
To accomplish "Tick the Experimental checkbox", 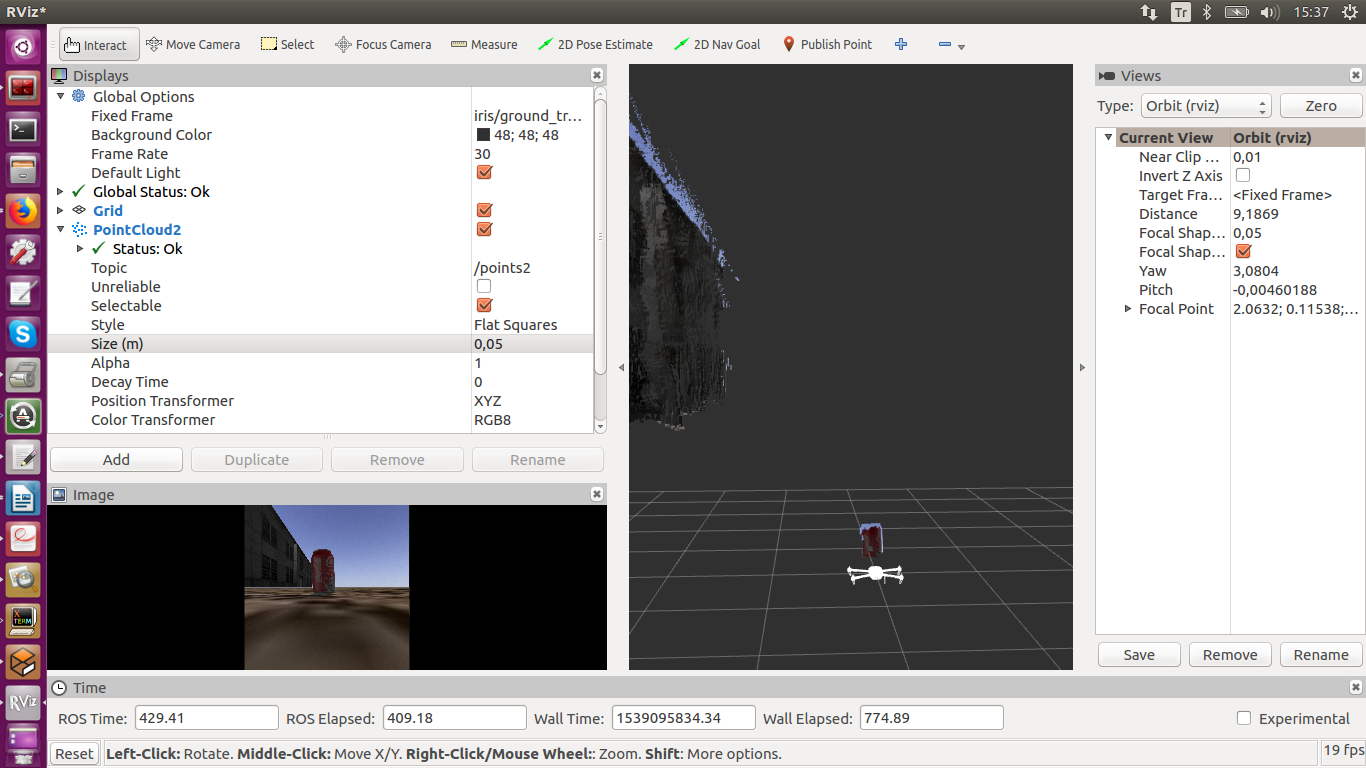I will click(x=1244, y=718).
